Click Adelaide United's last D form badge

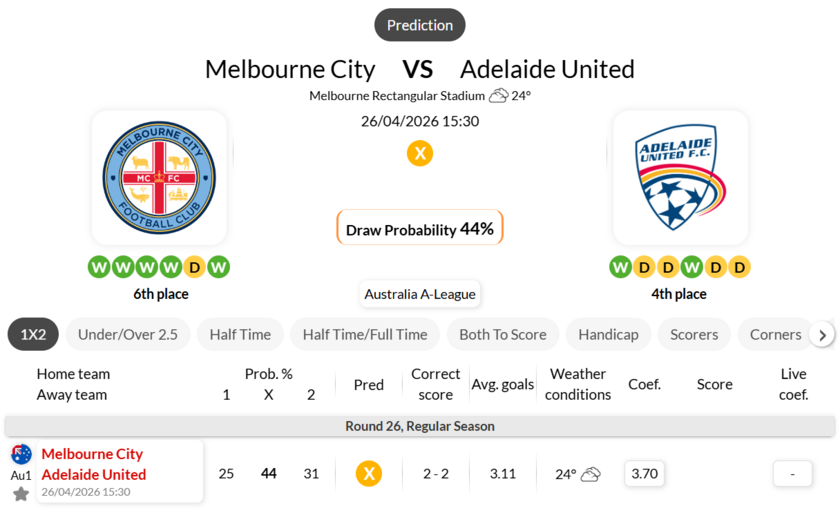click(739, 267)
